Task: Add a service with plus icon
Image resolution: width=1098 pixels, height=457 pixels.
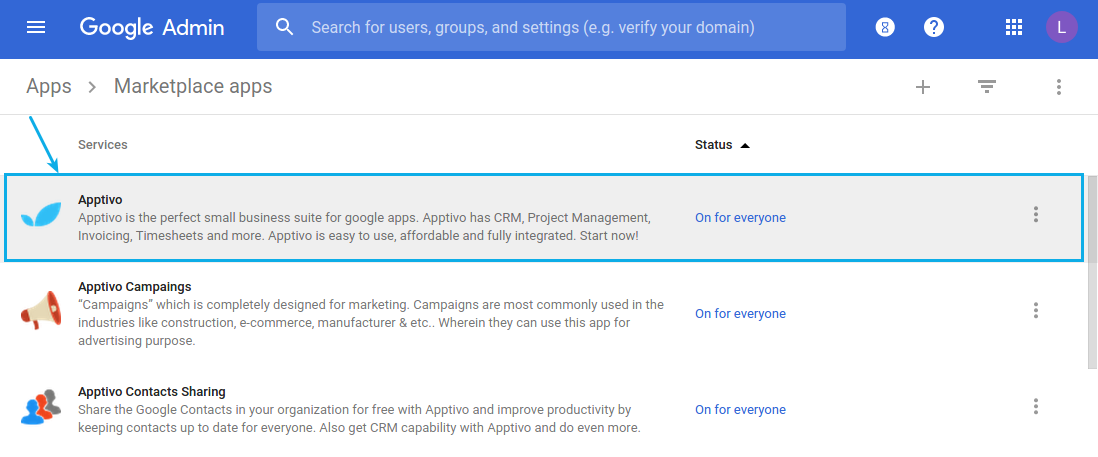Action: pyautogui.click(x=923, y=87)
